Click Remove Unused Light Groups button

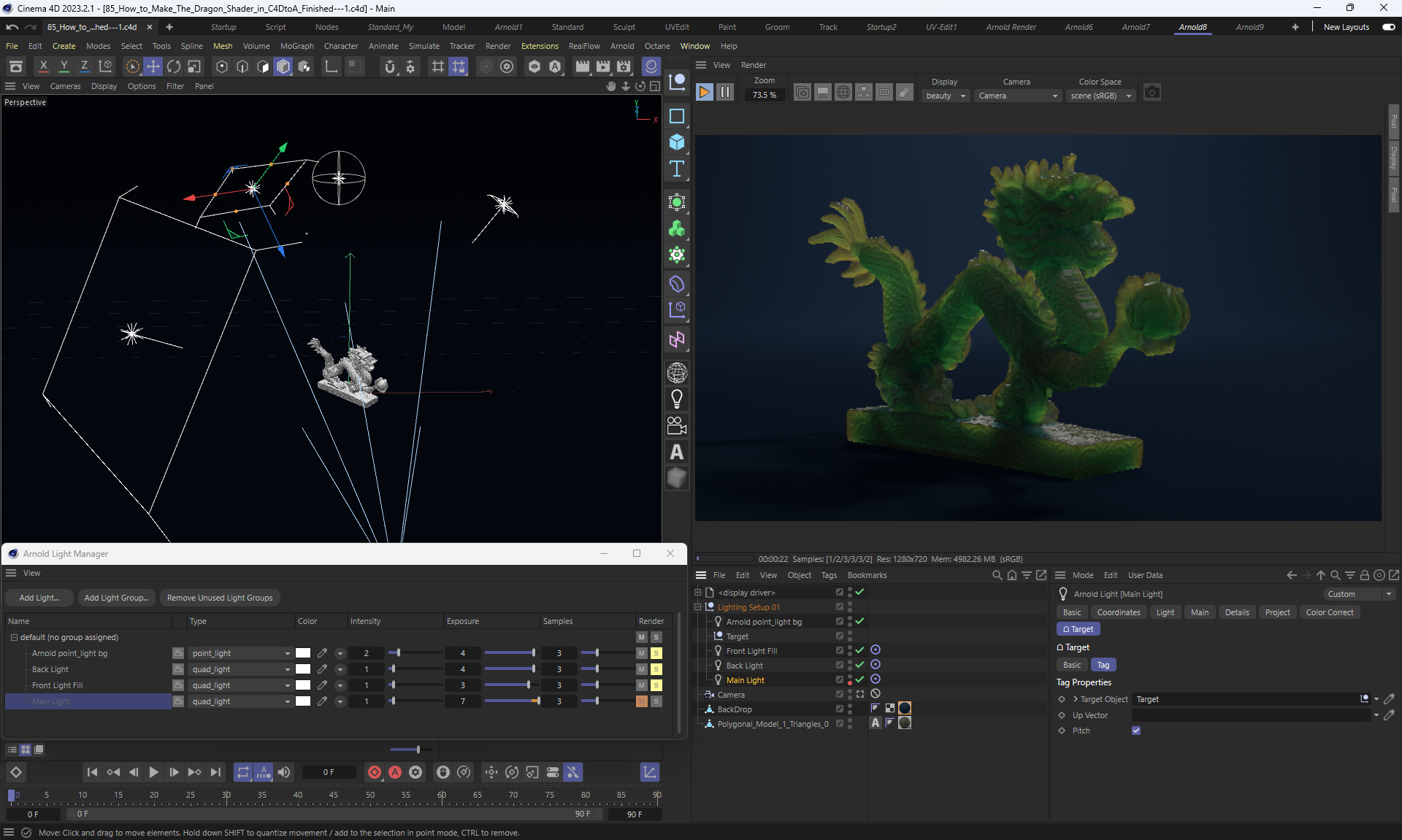click(x=219, y=598)
